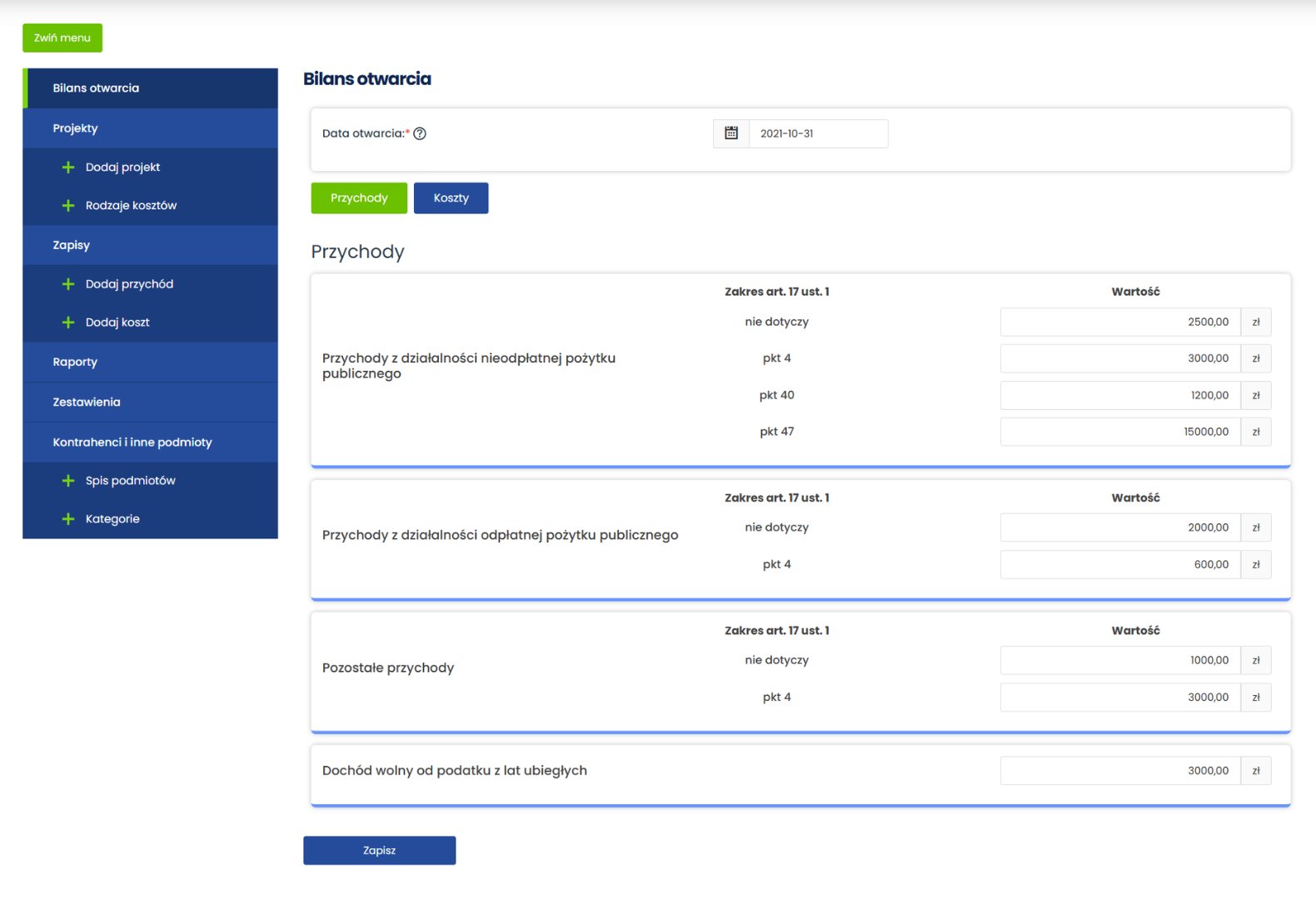Save the form with Zapisz button

click(x=379, y=850)
